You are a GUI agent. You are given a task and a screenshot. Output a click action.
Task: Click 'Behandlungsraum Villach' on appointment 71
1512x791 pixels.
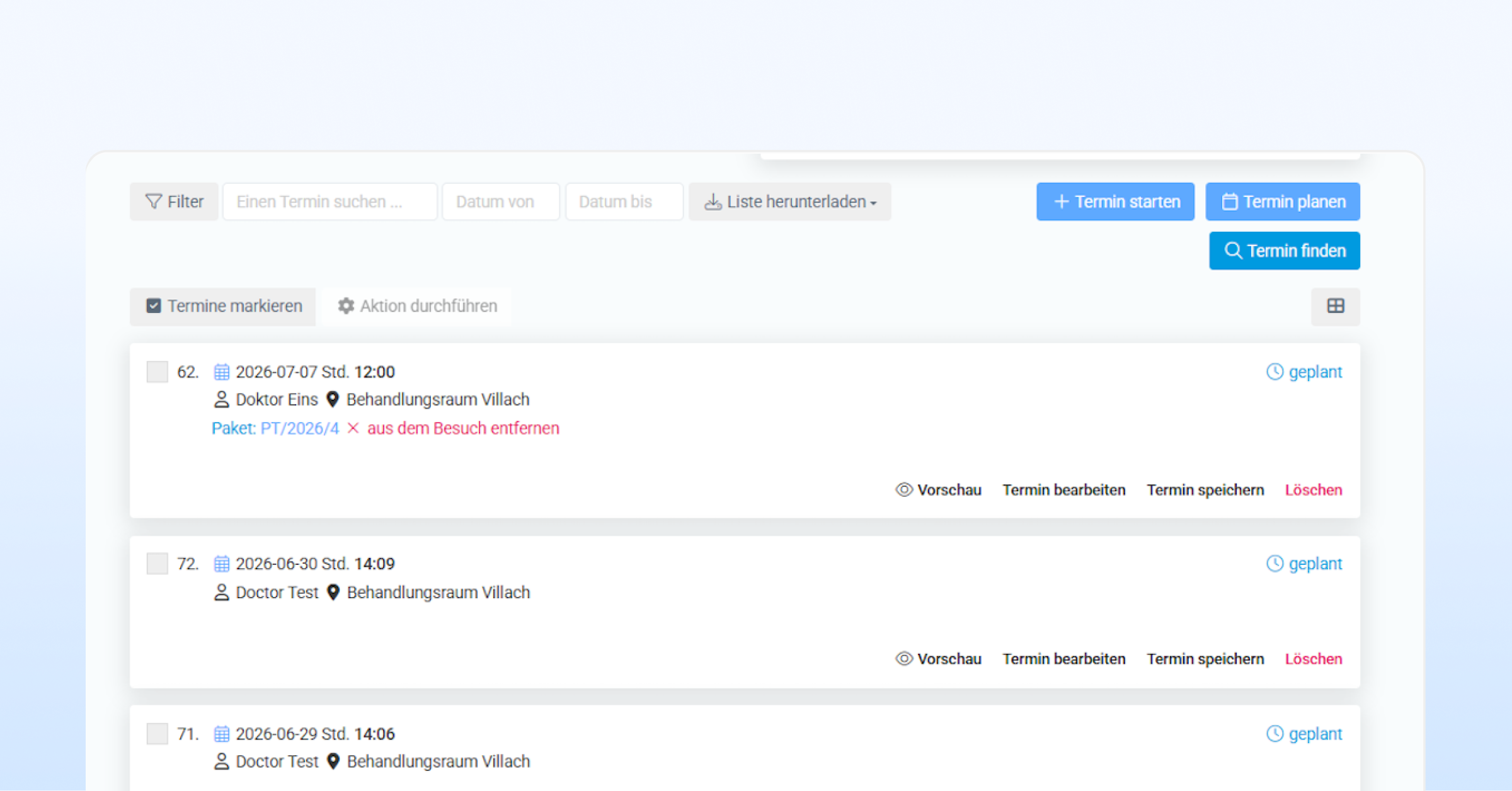438,761
